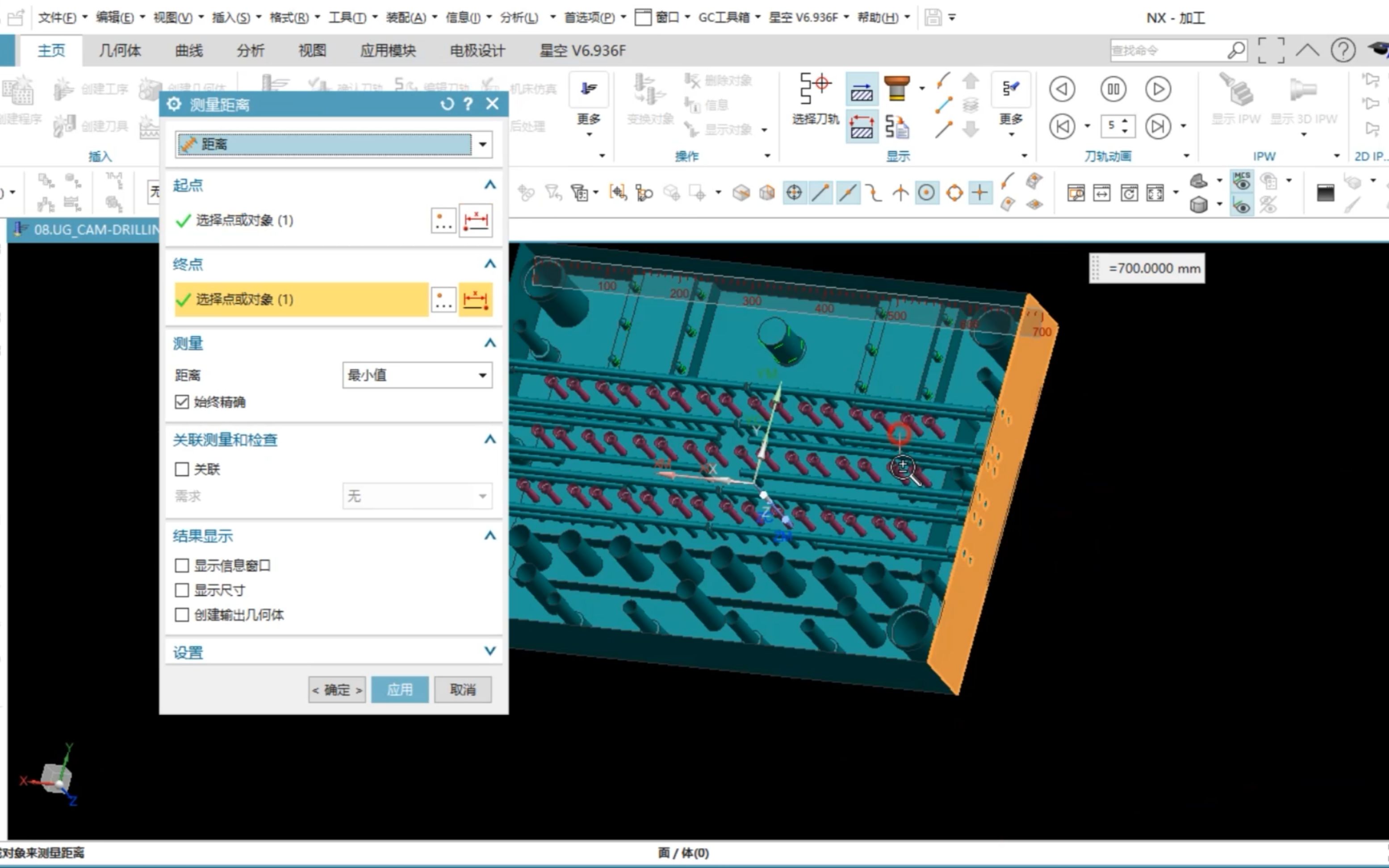Click the full screen brackets icon

tap(1271, 50)
